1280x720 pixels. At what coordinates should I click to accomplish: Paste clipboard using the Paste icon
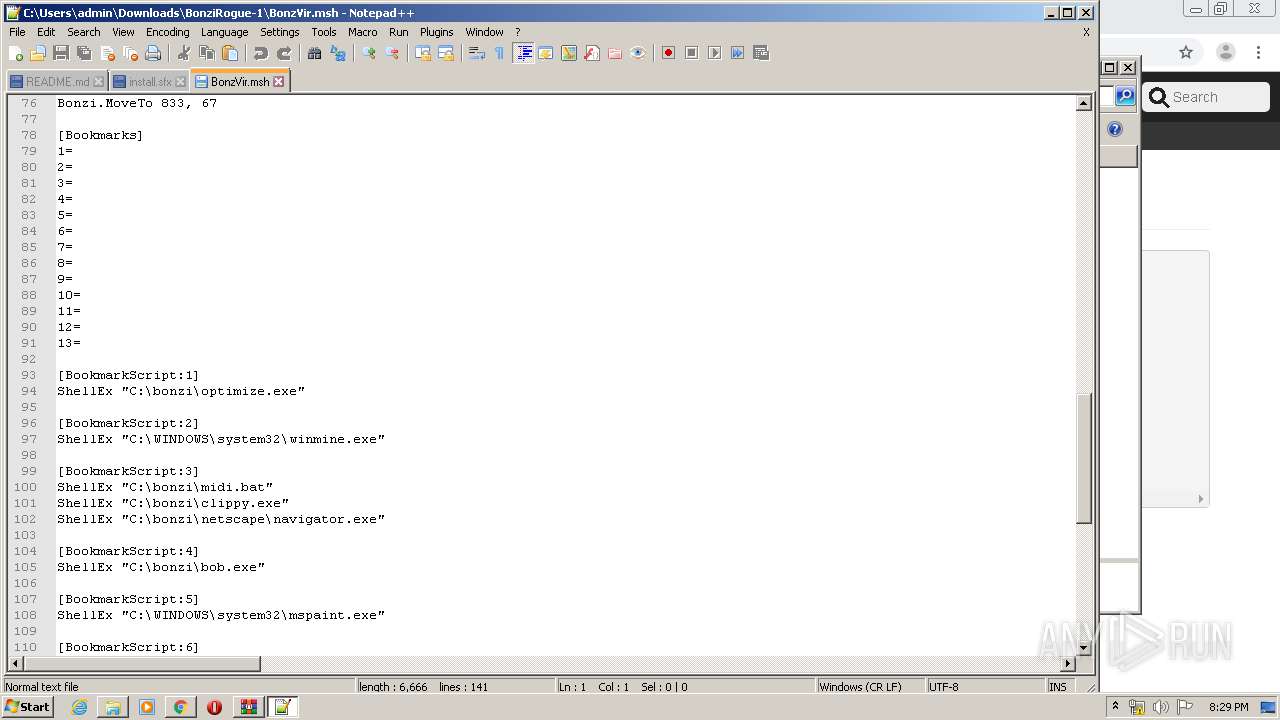229,53
